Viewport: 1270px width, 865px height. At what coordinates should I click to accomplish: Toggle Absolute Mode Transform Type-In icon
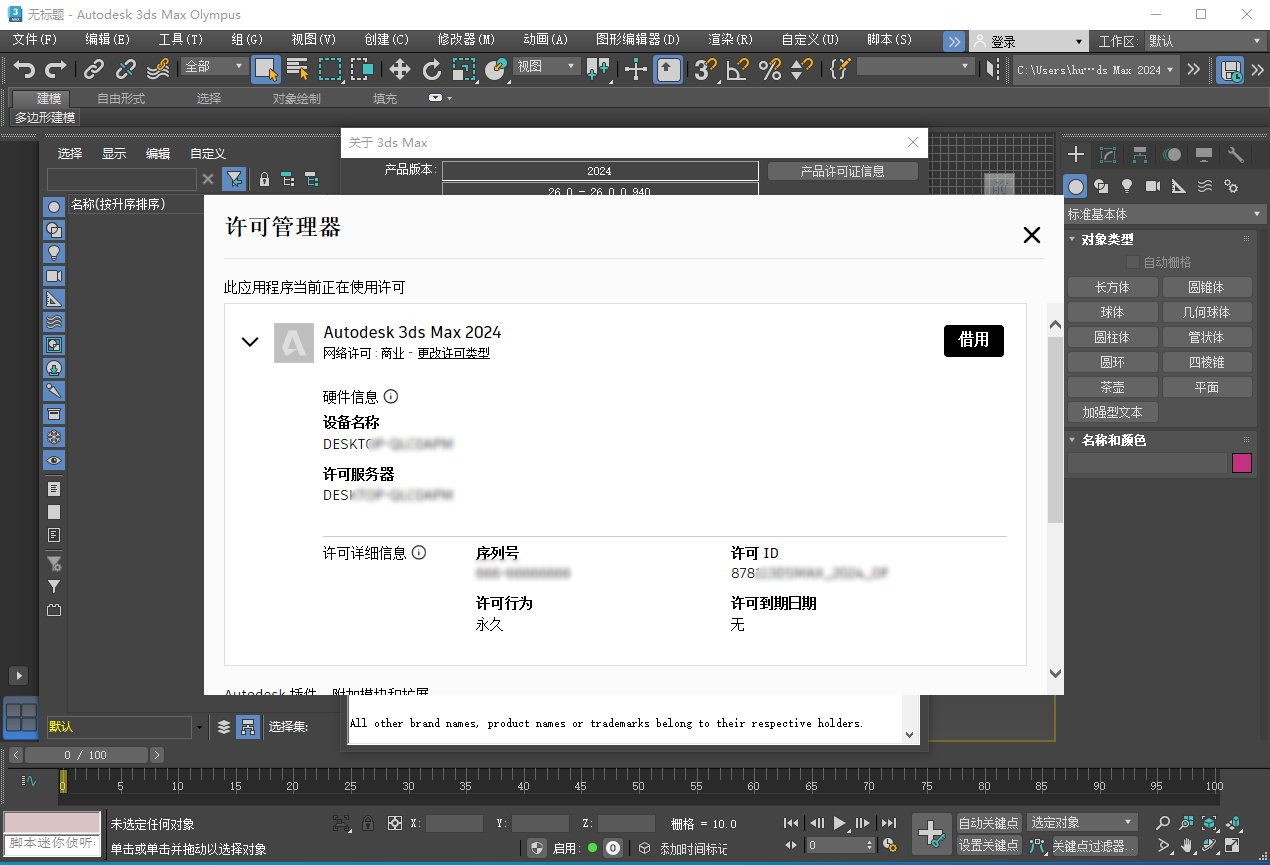pos(394,824)
